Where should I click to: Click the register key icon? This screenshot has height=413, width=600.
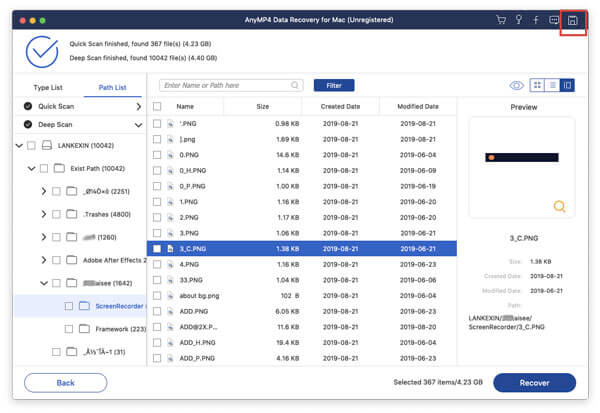519,20
